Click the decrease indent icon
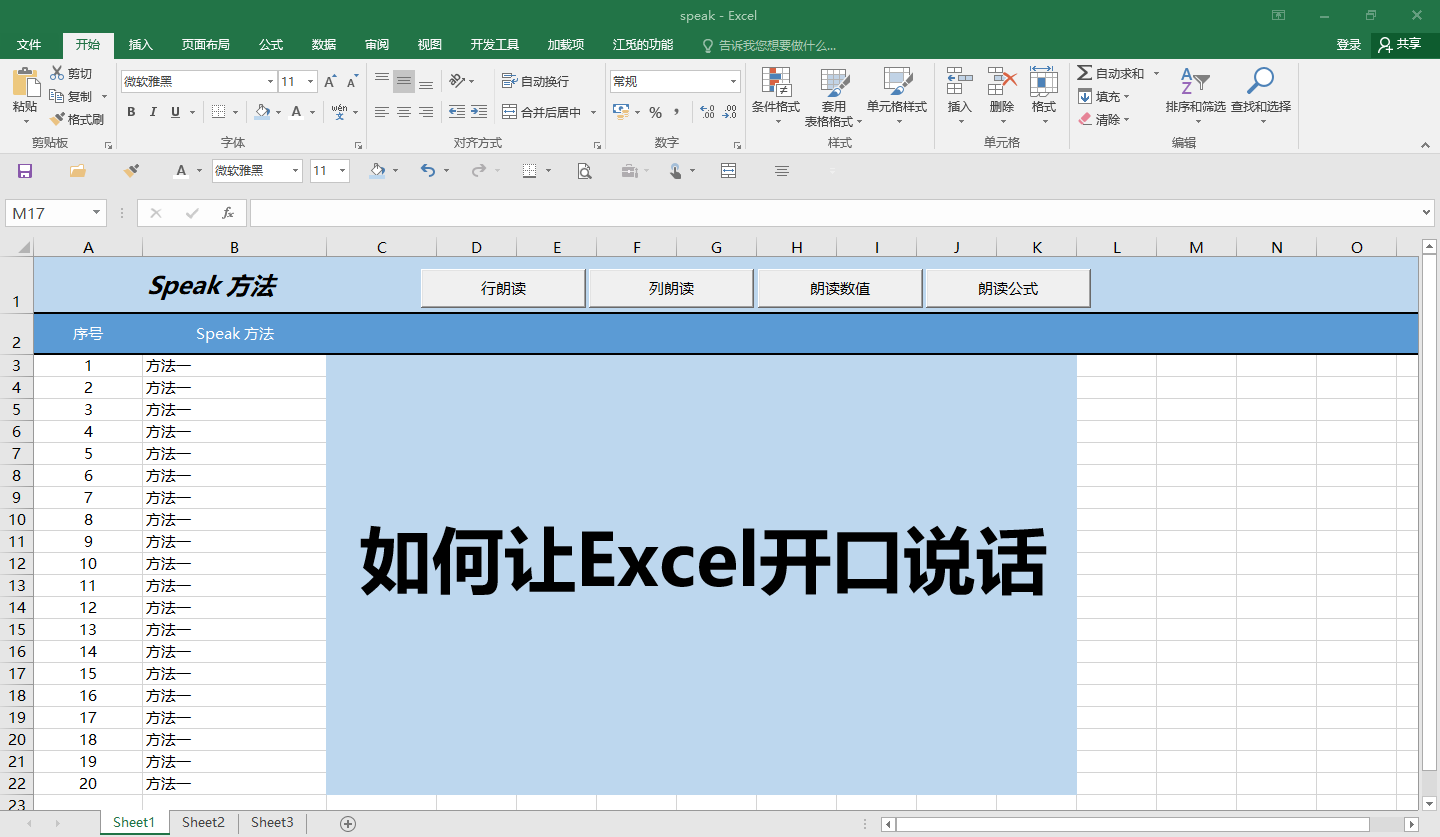The height and width of the screenshot is (837, 1440). 457,112
